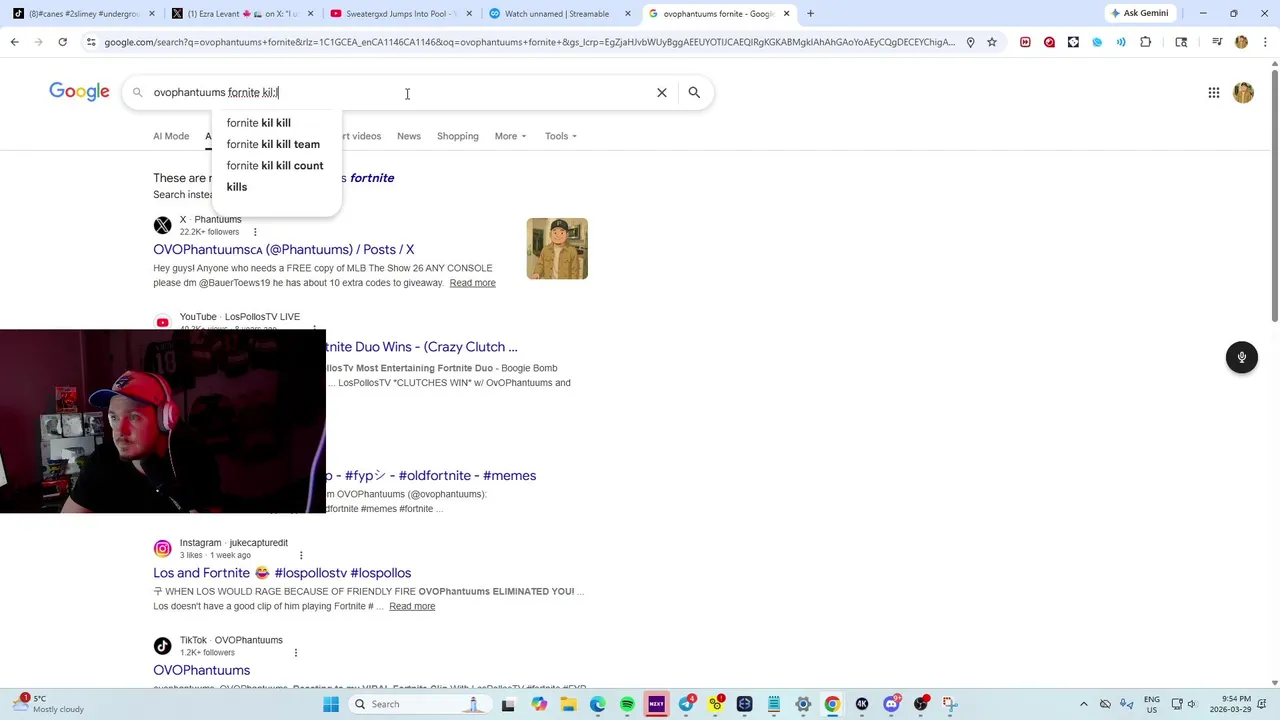Show hidden system tray icons chevron
The height and width of the screenshot is (720, 1280).
coord(1085,704)
